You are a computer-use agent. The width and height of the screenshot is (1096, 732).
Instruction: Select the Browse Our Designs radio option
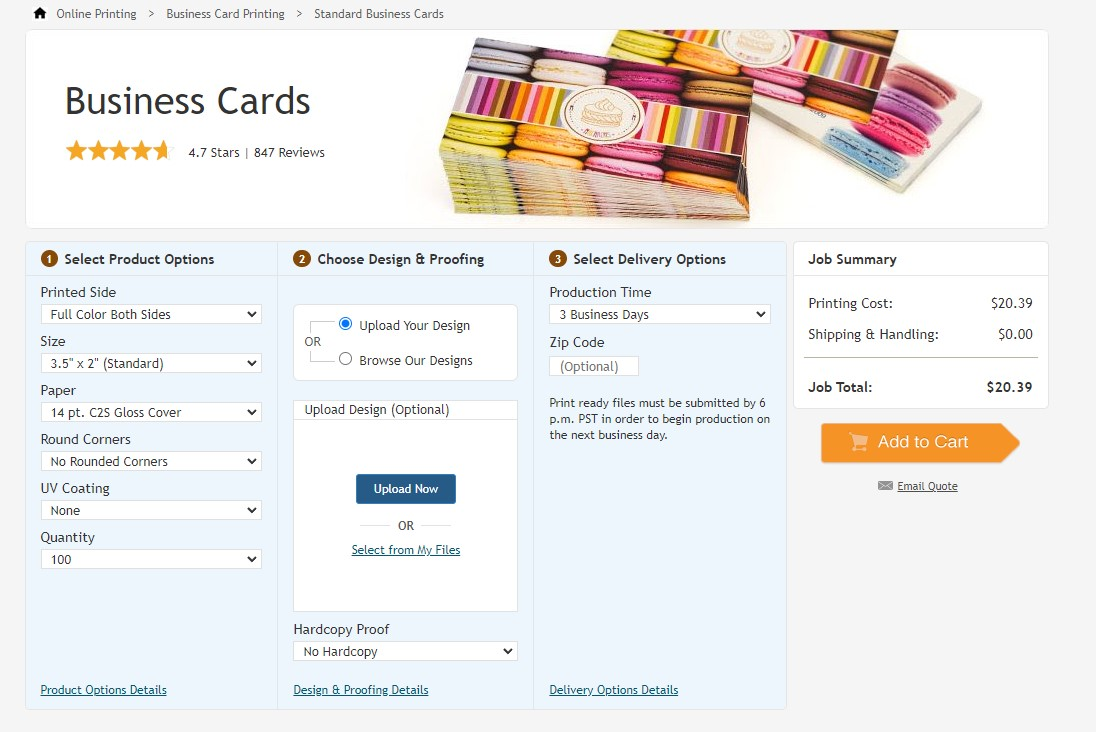pyautogui.click(x=345, y=359)
